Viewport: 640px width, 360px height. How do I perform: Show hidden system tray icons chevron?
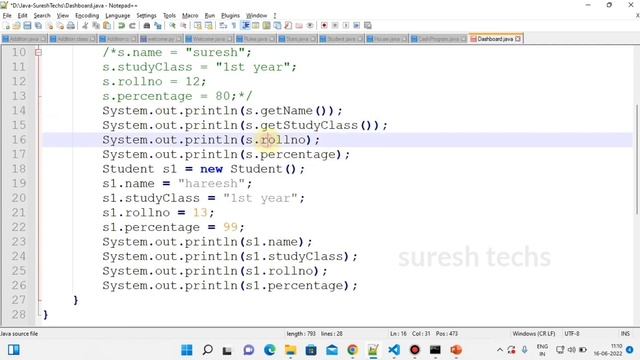pos(500,350)
